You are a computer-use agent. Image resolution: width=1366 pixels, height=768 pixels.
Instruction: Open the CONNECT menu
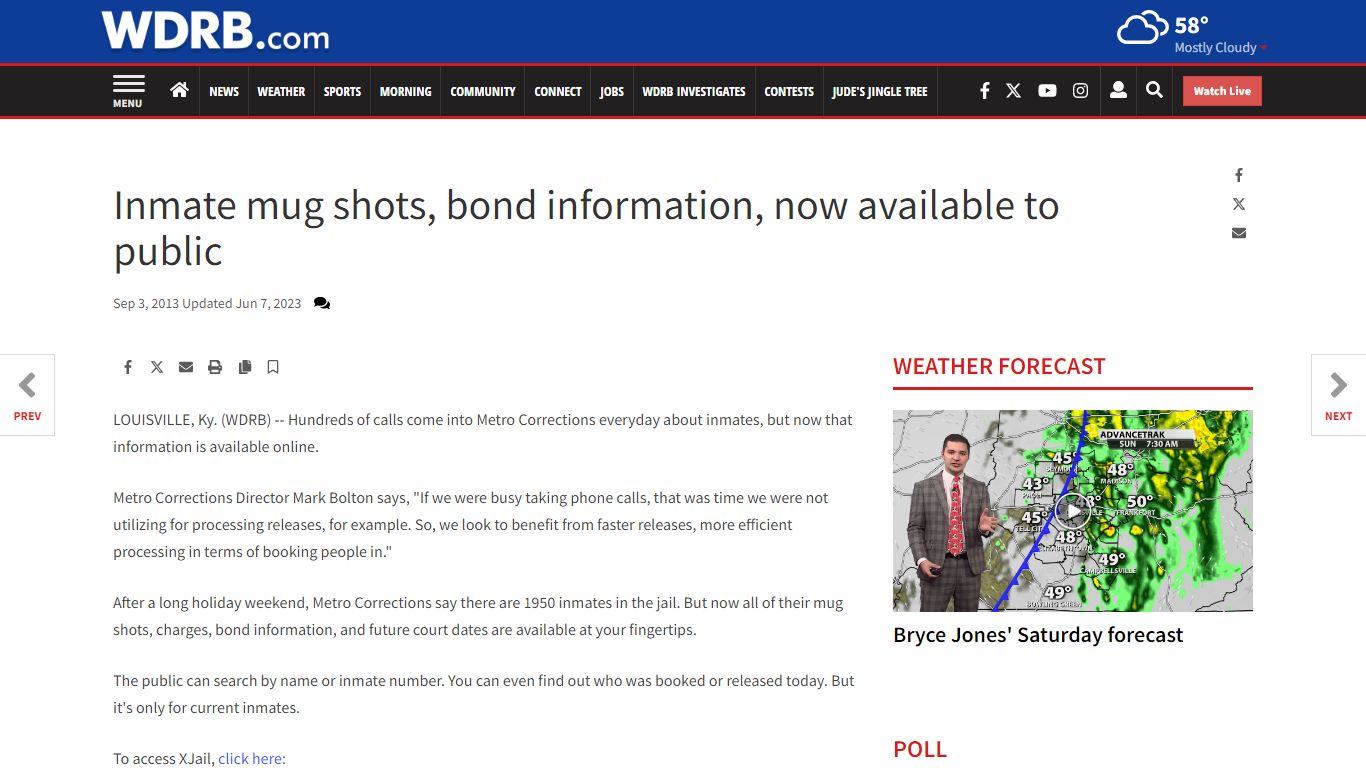(x=557, y=91)
